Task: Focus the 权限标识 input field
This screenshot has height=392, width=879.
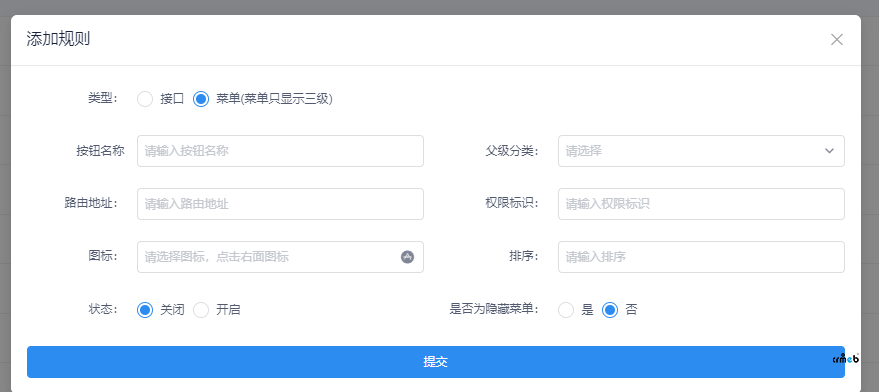Action: [x=701, y=204]
